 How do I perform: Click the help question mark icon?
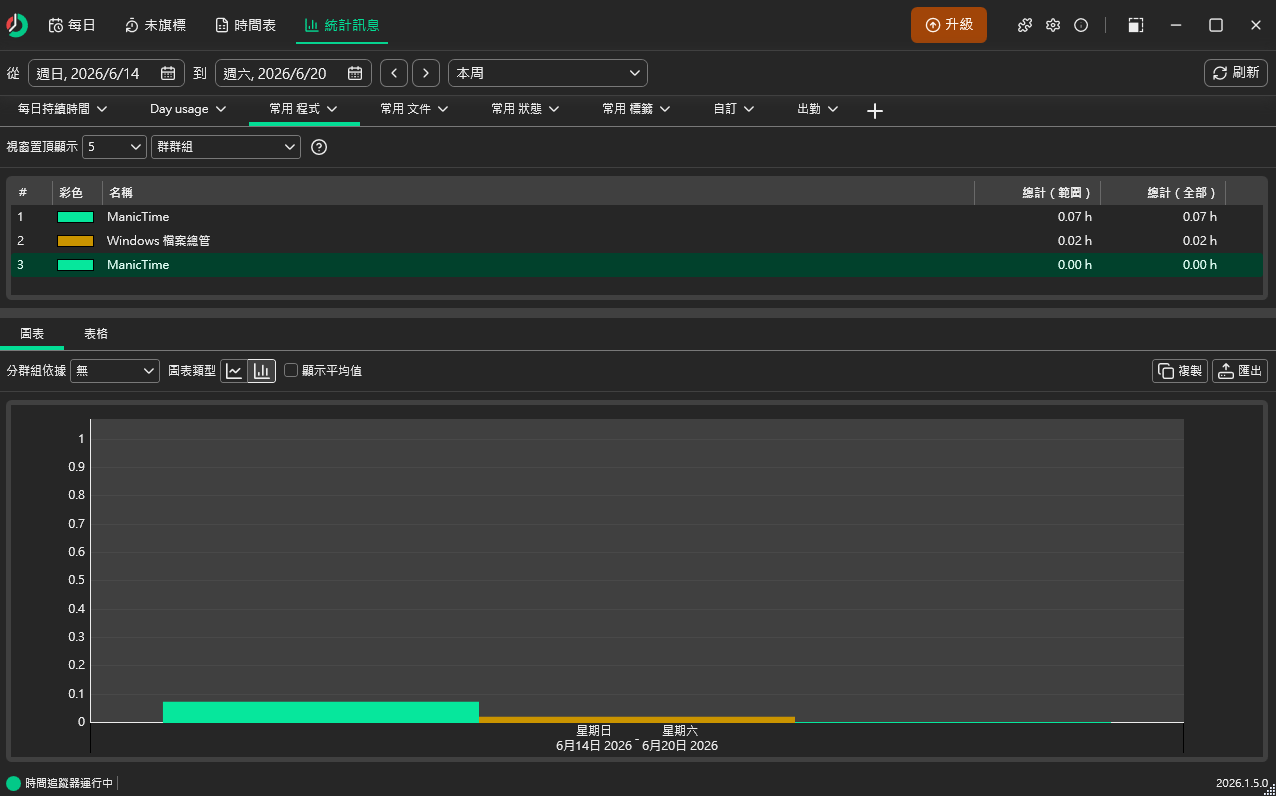pos(319,147)
